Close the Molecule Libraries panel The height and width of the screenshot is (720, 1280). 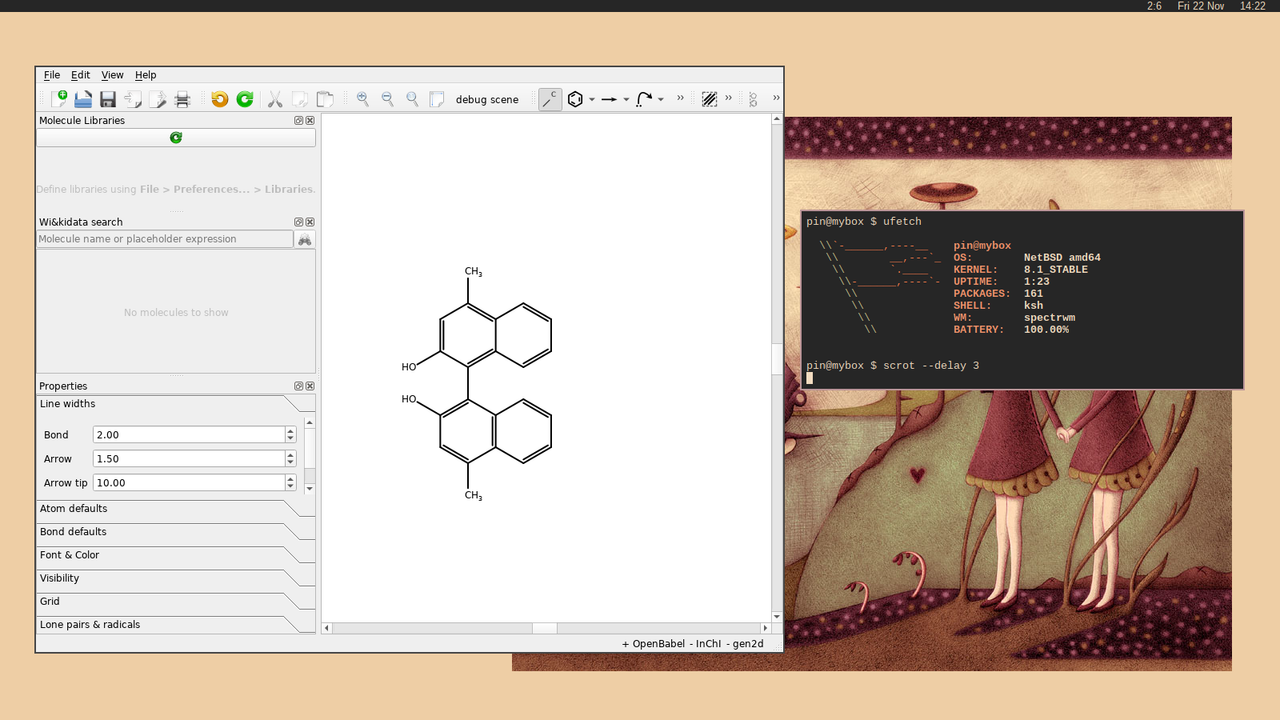point(310,120)
